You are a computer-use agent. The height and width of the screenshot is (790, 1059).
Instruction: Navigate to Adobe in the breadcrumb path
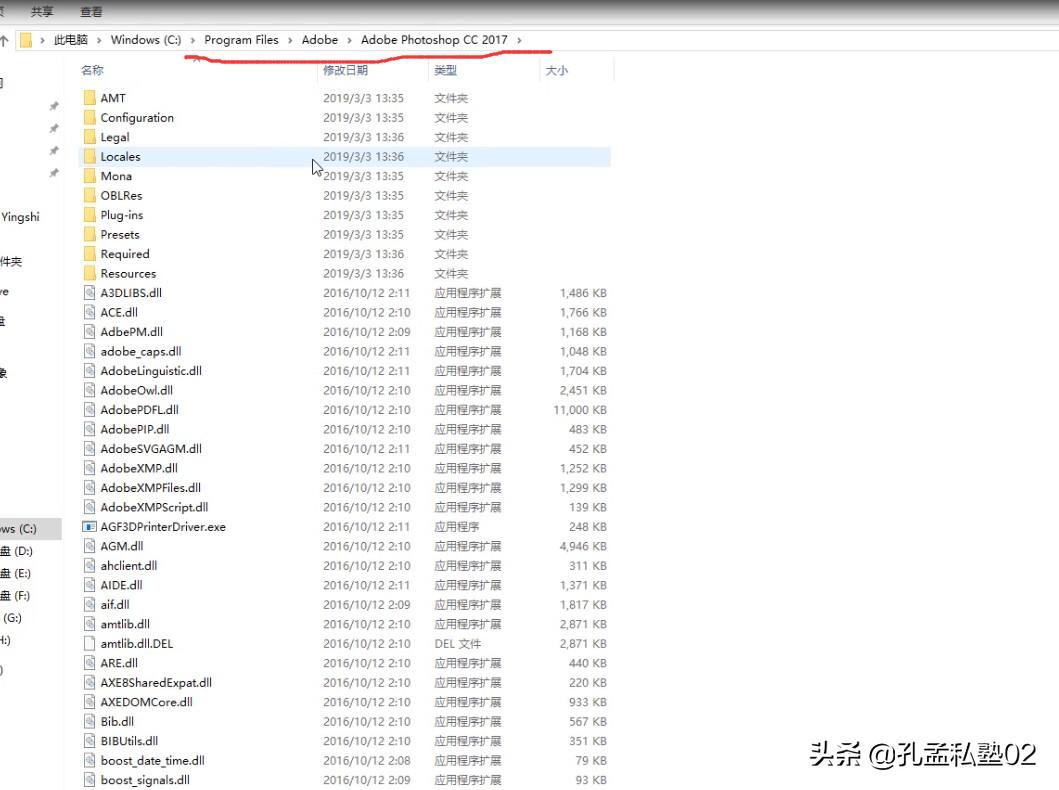click(x=319, y=40)
